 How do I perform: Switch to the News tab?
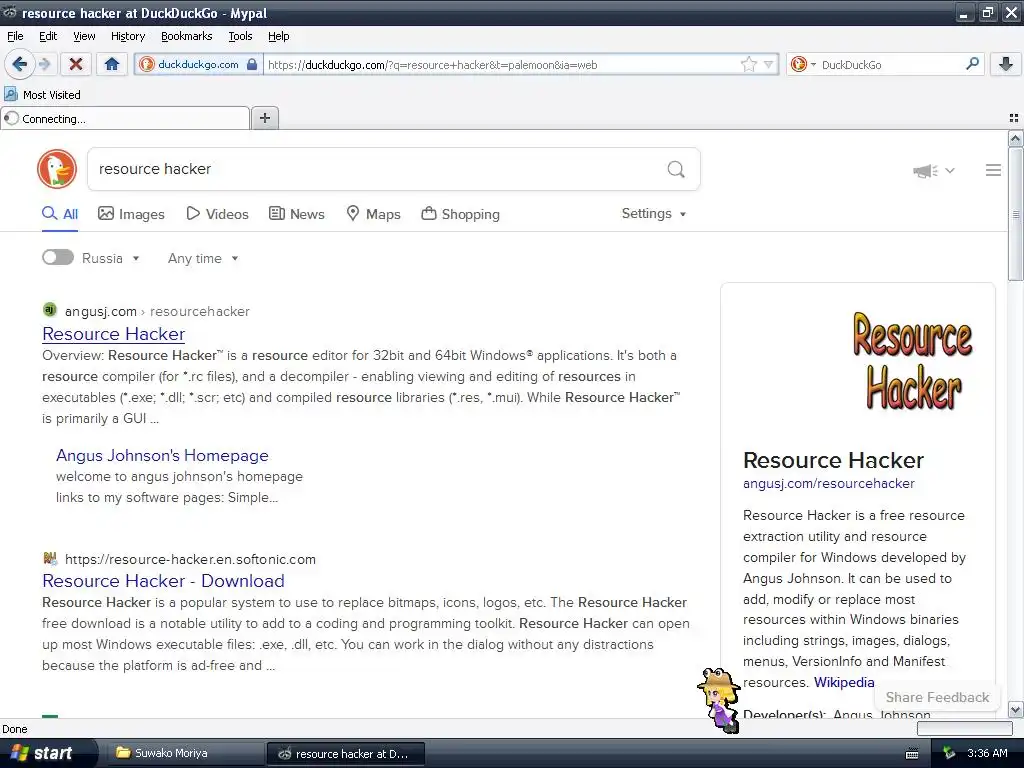[297, 214]
